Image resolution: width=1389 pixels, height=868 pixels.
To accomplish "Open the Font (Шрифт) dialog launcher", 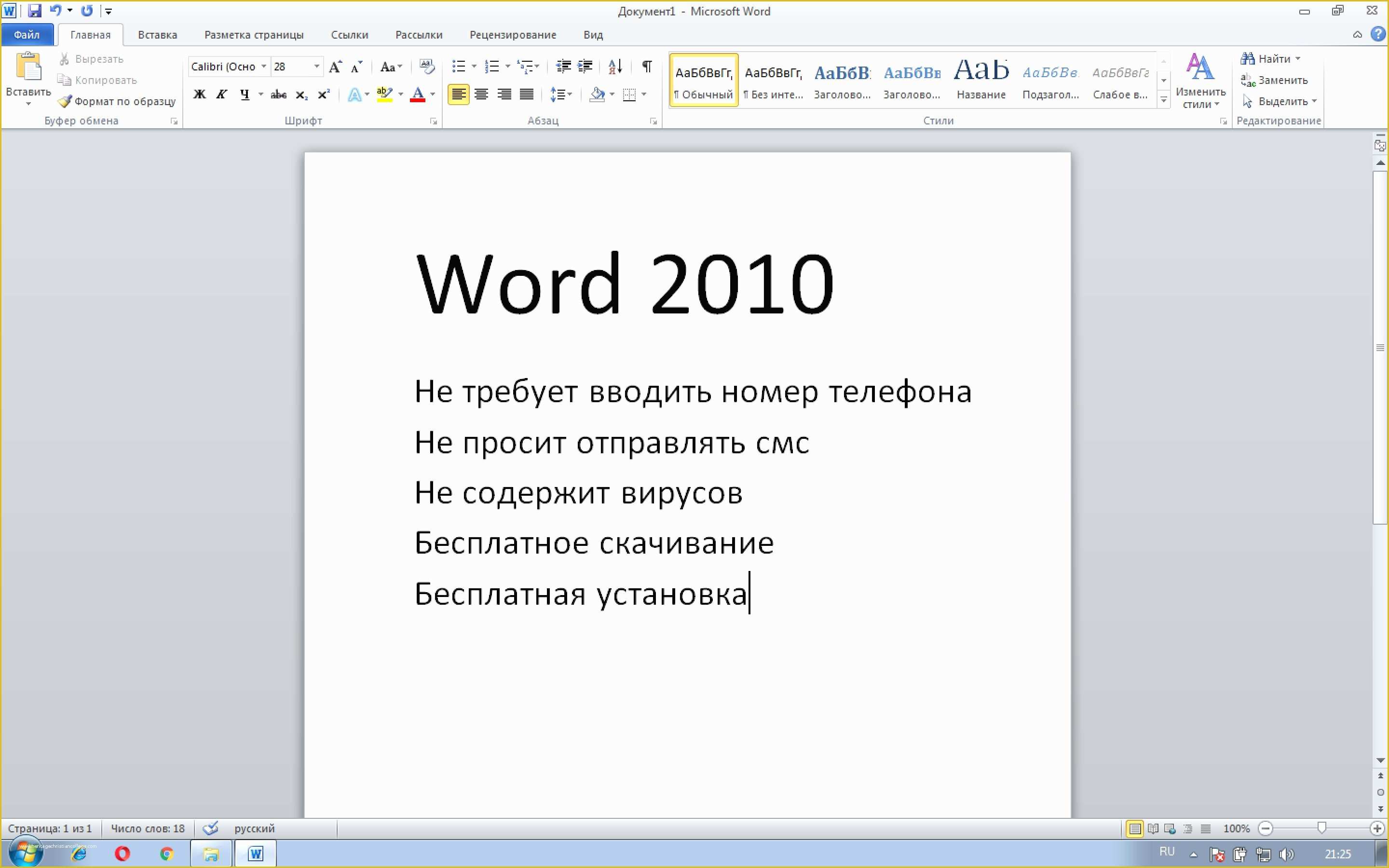I will pyautogui.click(x=434, y=121).
